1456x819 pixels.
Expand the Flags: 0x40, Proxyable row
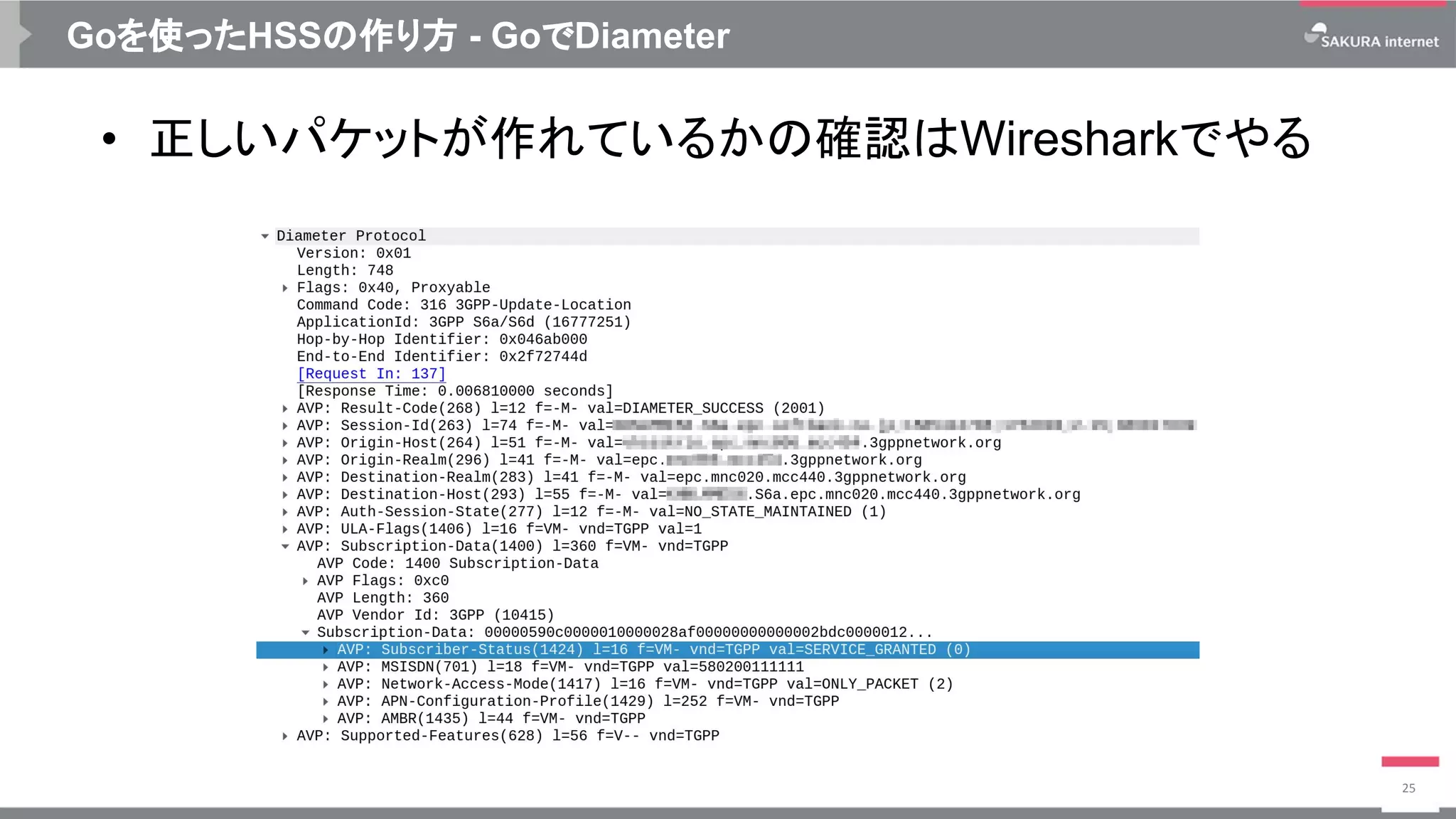[x=285, y=288]
